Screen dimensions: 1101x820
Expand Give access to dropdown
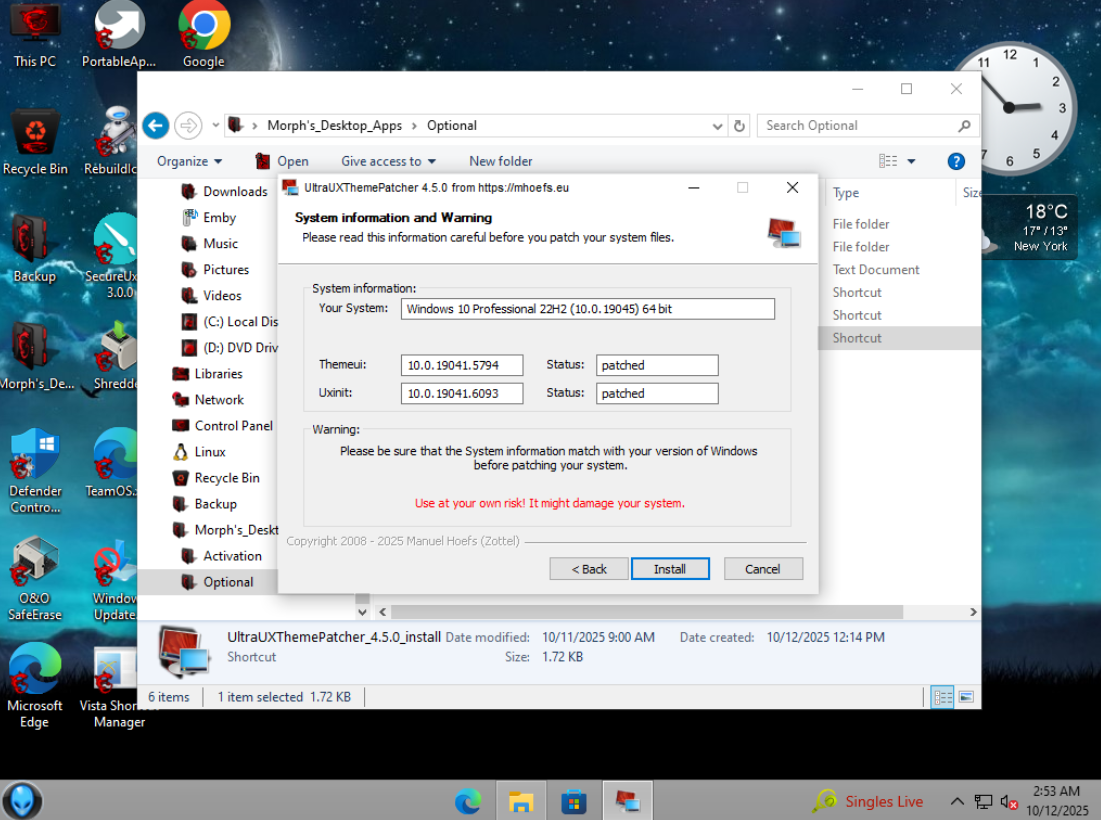pyautogui.click(x=388, y=161)
